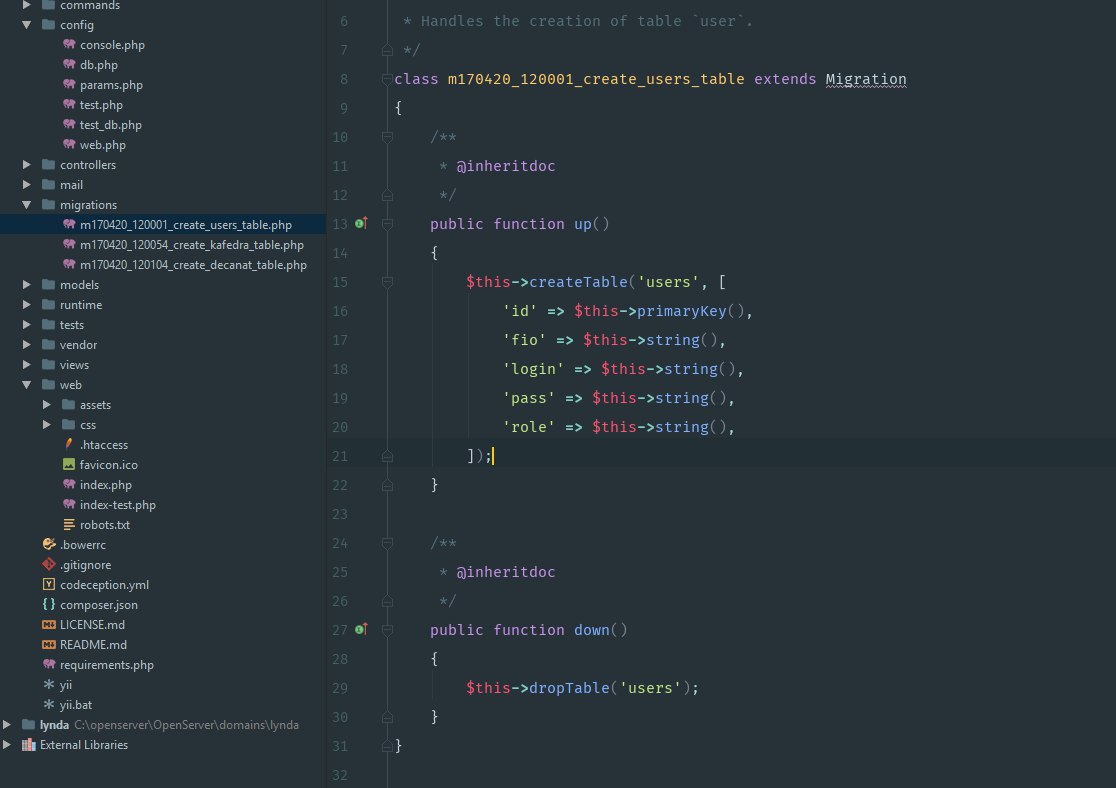Fold the doc comment at line 10
Viewport: 1116px width, 788px height.
(387, 137)
